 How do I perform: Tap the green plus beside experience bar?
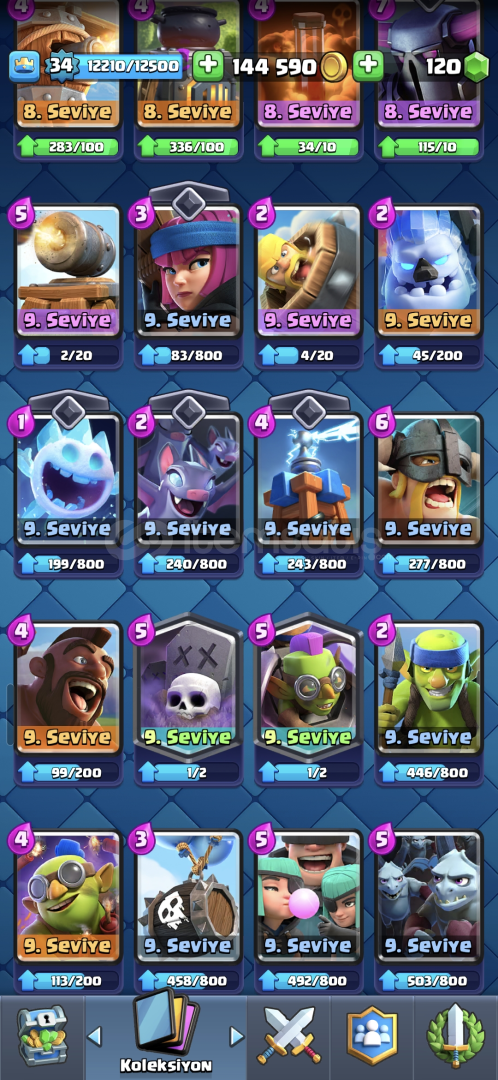point(207,66)
